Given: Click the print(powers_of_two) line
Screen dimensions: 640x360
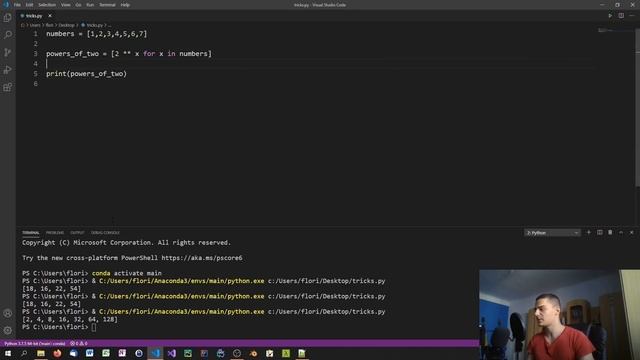Looking at the screenshot, I should tap(87, 74).
